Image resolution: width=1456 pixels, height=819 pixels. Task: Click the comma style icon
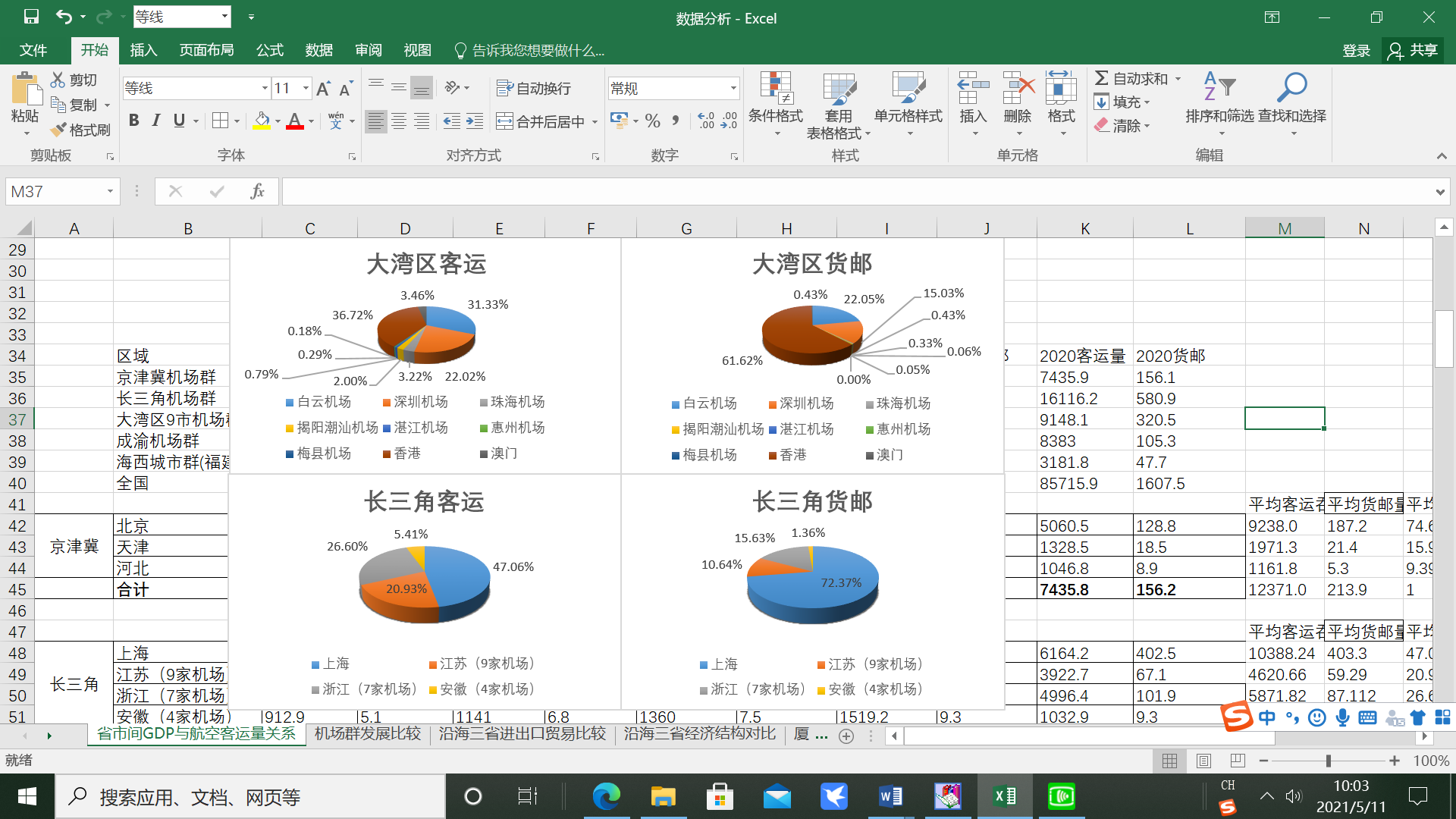point(676,121)
